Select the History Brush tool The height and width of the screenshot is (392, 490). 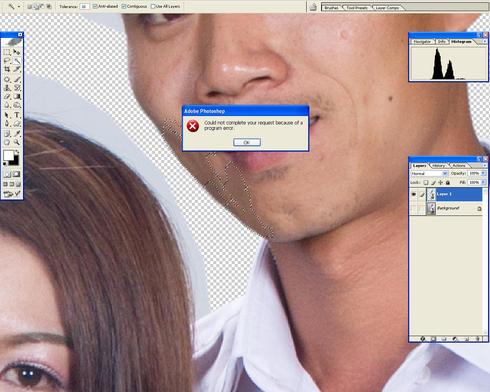click(17, 88)
